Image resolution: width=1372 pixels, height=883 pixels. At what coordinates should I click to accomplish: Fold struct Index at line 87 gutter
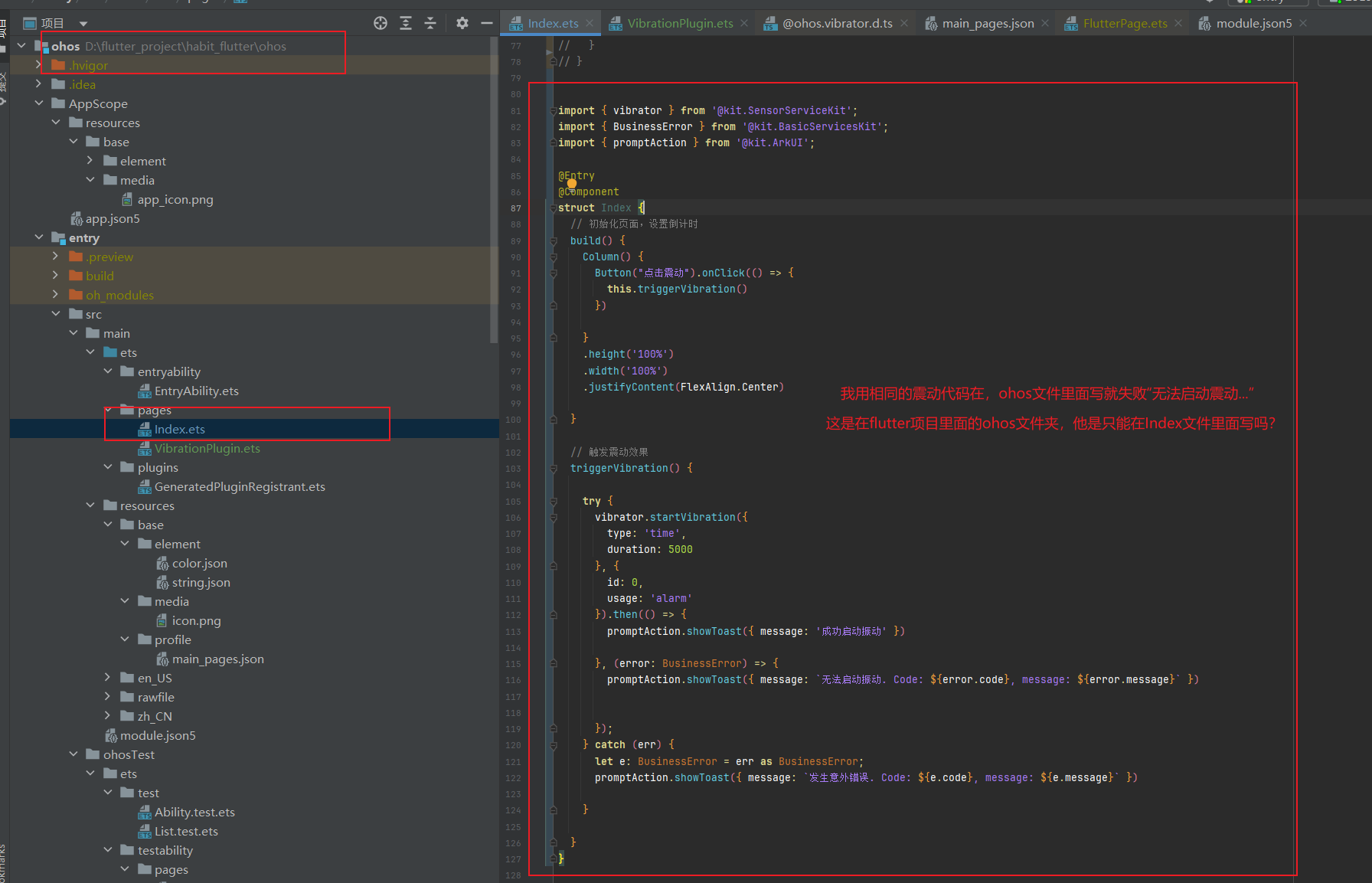pos(553,208)
